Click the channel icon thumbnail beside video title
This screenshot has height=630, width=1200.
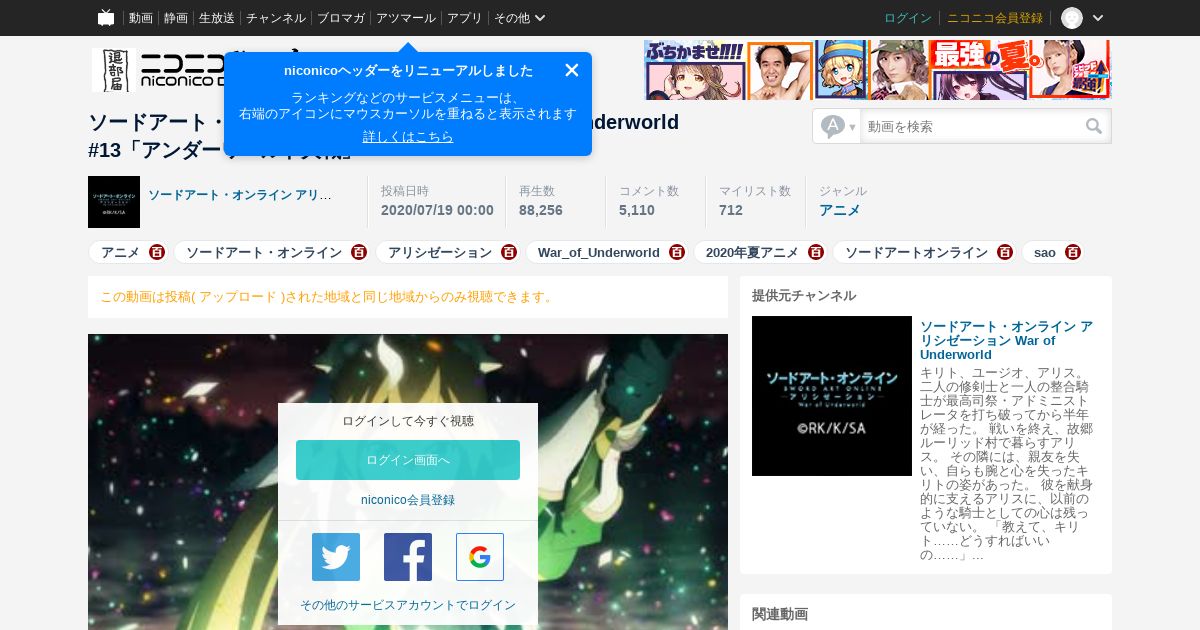coord(114,202)
